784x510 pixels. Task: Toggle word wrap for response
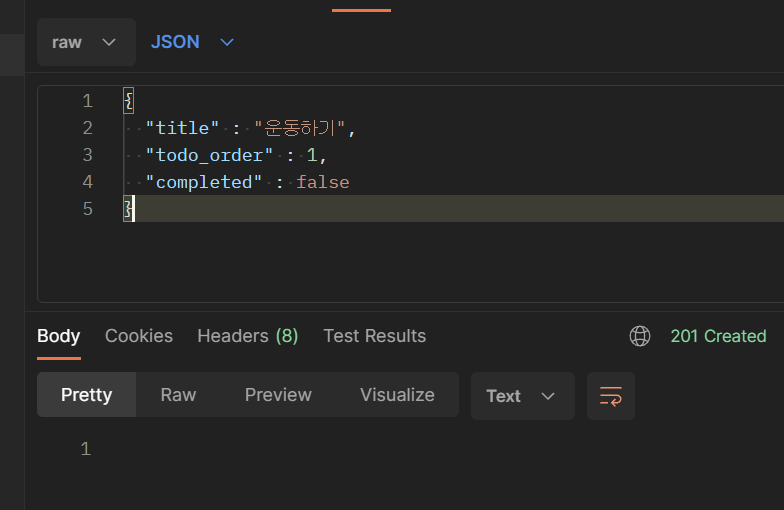pyautogui.click(x=610, y=396)
